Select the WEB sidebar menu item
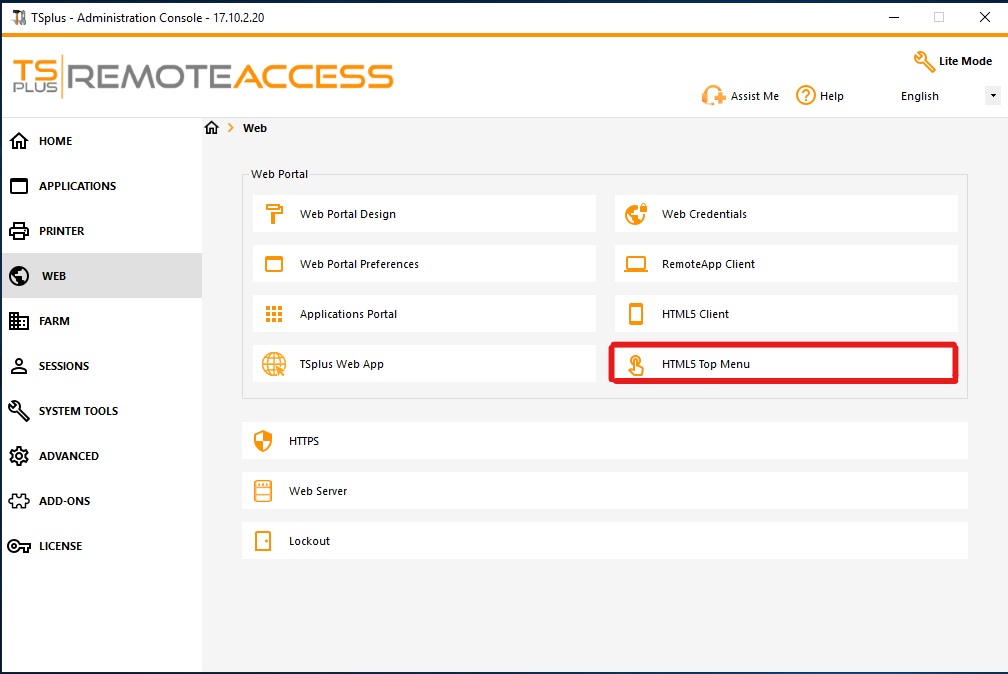The height and width of the screenshot is (674, 1008). (102, 275)
